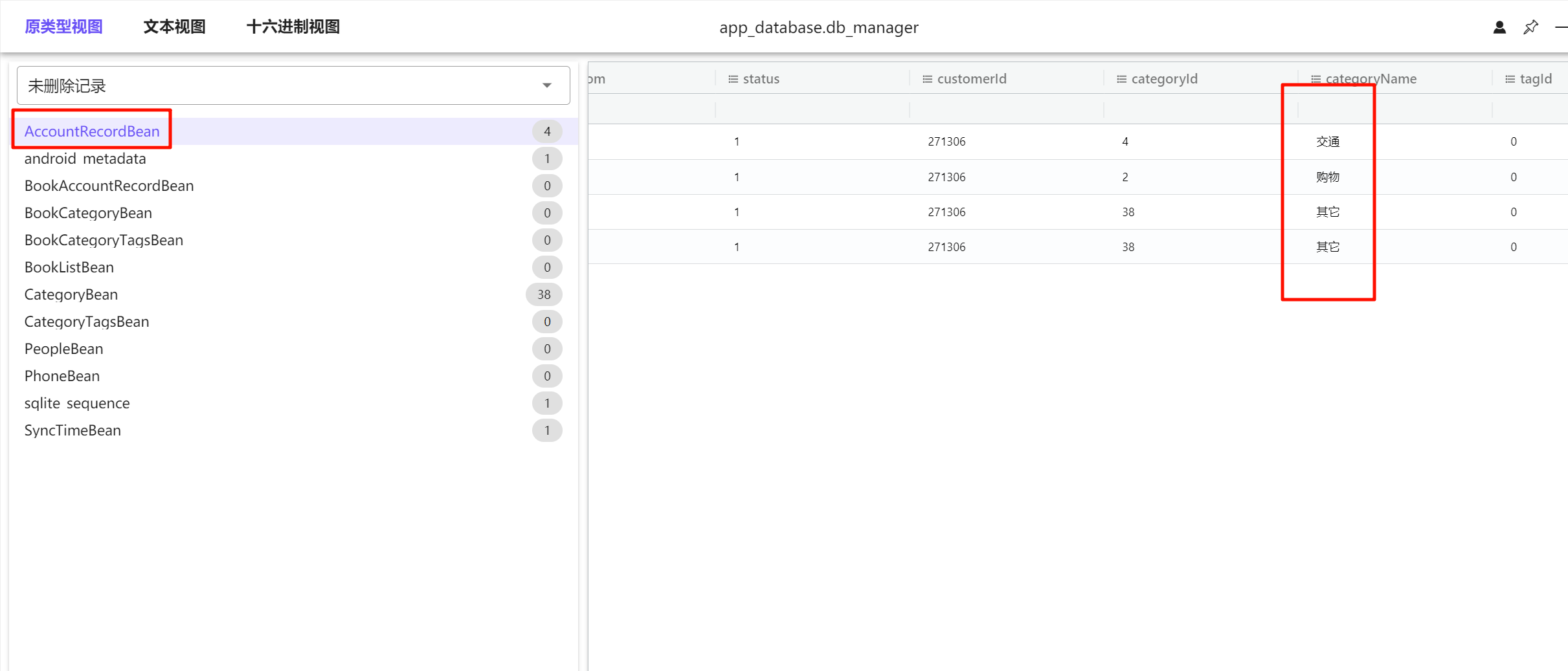Click the user profile icon

click(1499, 27)
